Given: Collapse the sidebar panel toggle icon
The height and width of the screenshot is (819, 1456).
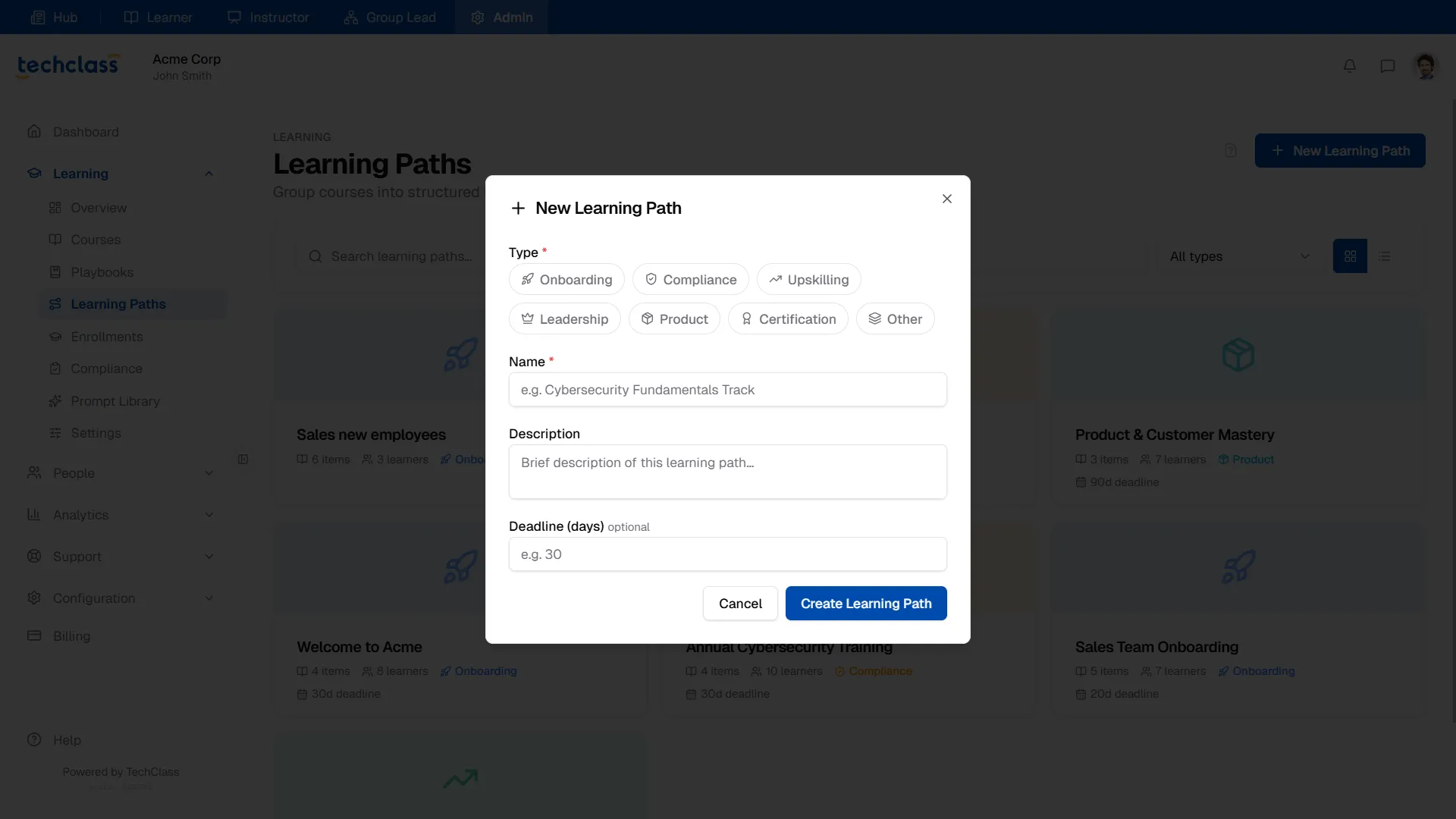Looking at the screenshot, I should pos(243,460).
